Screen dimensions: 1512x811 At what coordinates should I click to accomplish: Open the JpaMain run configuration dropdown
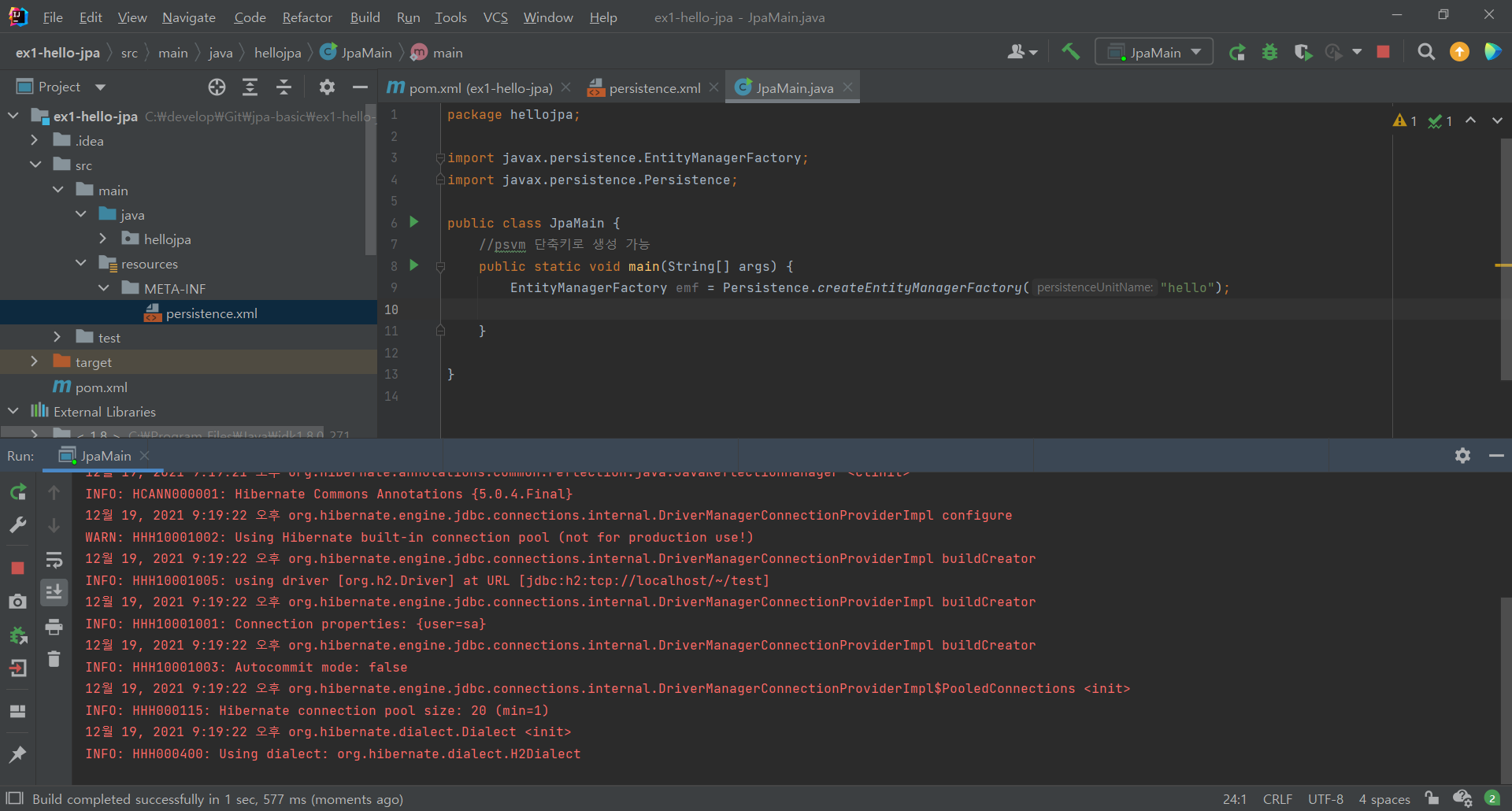pyautogui.click(x=1154, y=52)
